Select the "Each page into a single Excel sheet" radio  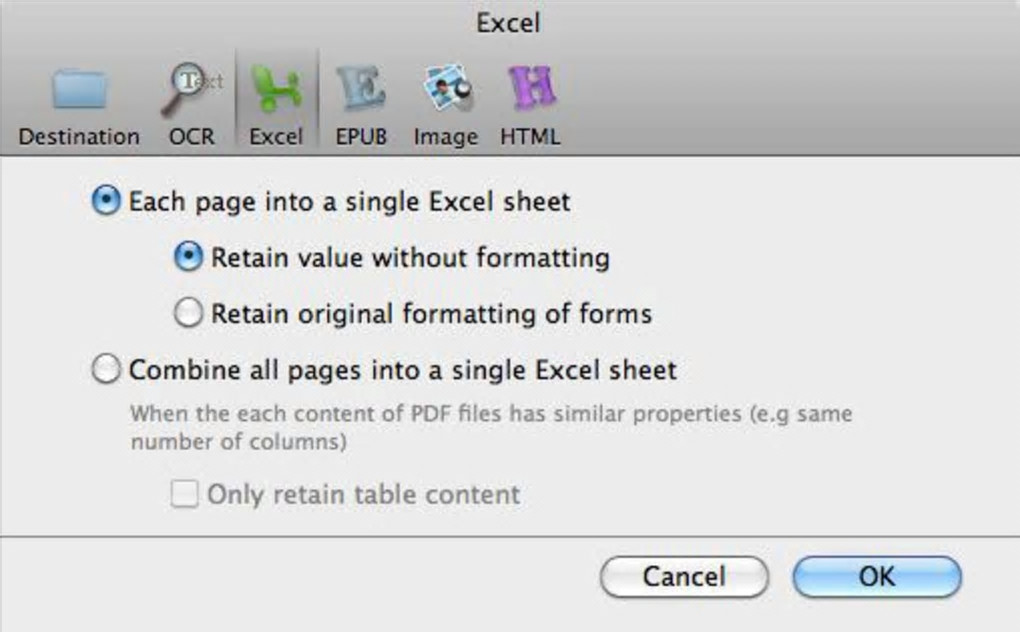105,202
